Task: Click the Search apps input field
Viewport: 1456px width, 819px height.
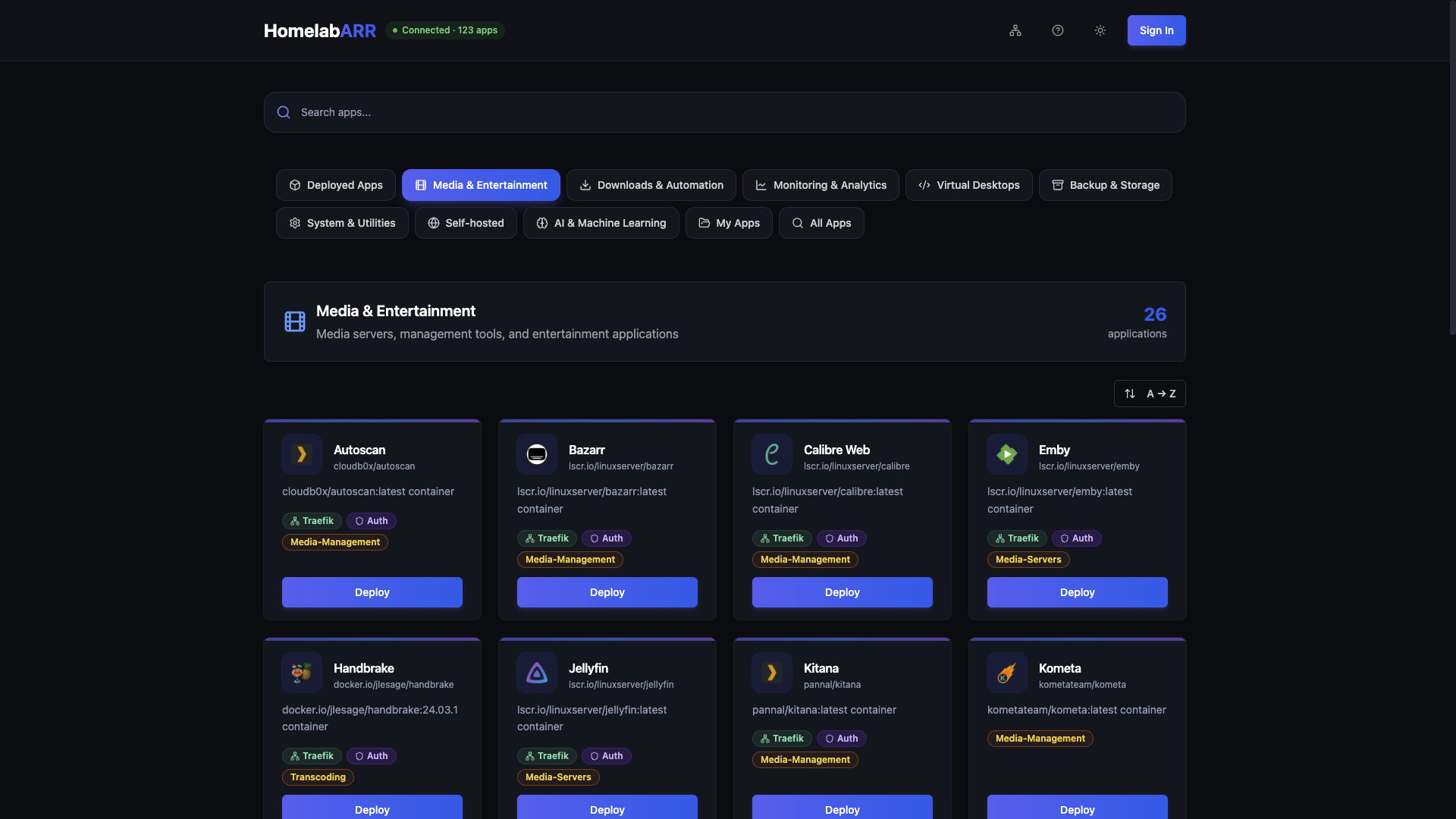Action: click(724, 112)
